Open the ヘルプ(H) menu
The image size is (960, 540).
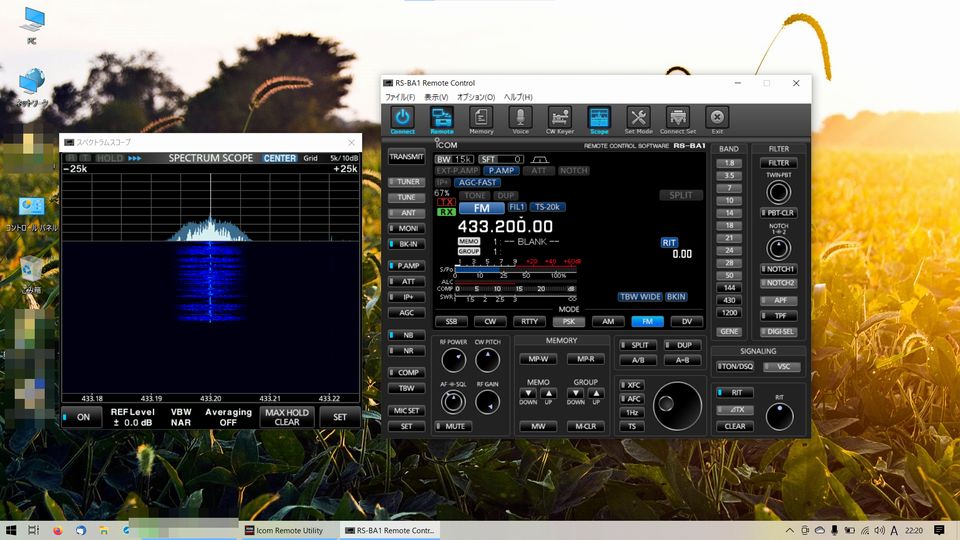point(518,97)
